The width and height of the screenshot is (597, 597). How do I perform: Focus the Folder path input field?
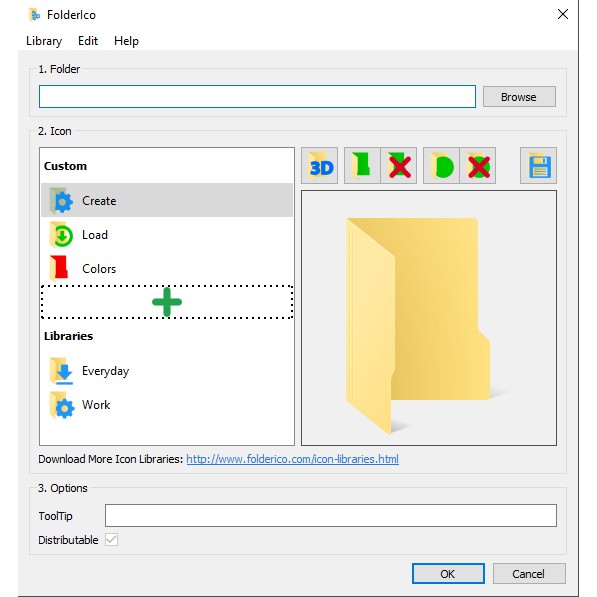click(x=257, y=96)
